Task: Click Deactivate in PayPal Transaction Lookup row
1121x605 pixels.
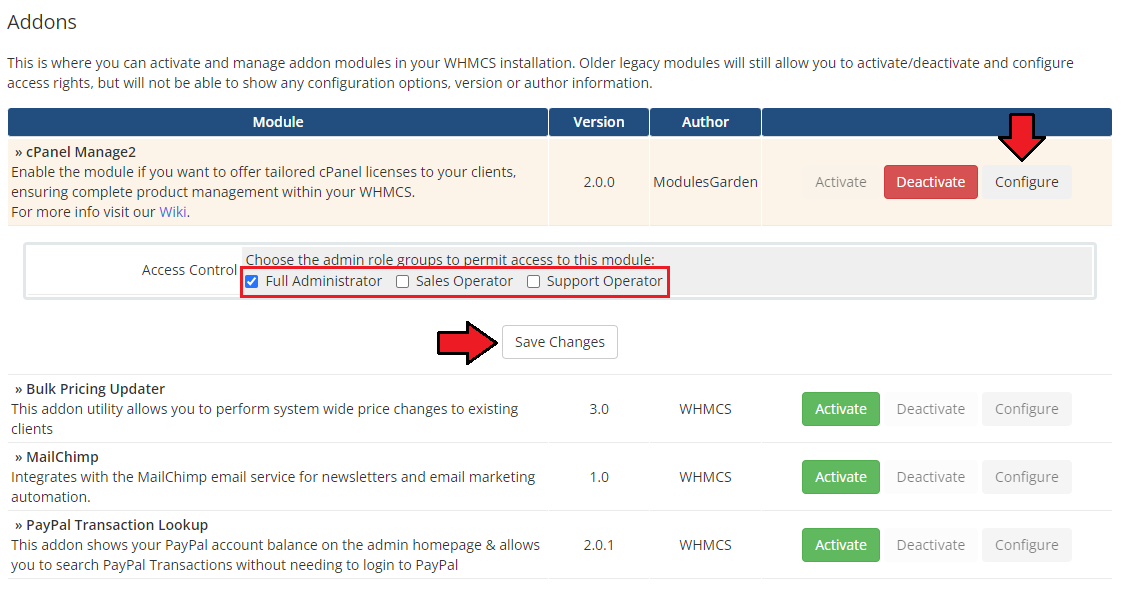Action: 930,545
